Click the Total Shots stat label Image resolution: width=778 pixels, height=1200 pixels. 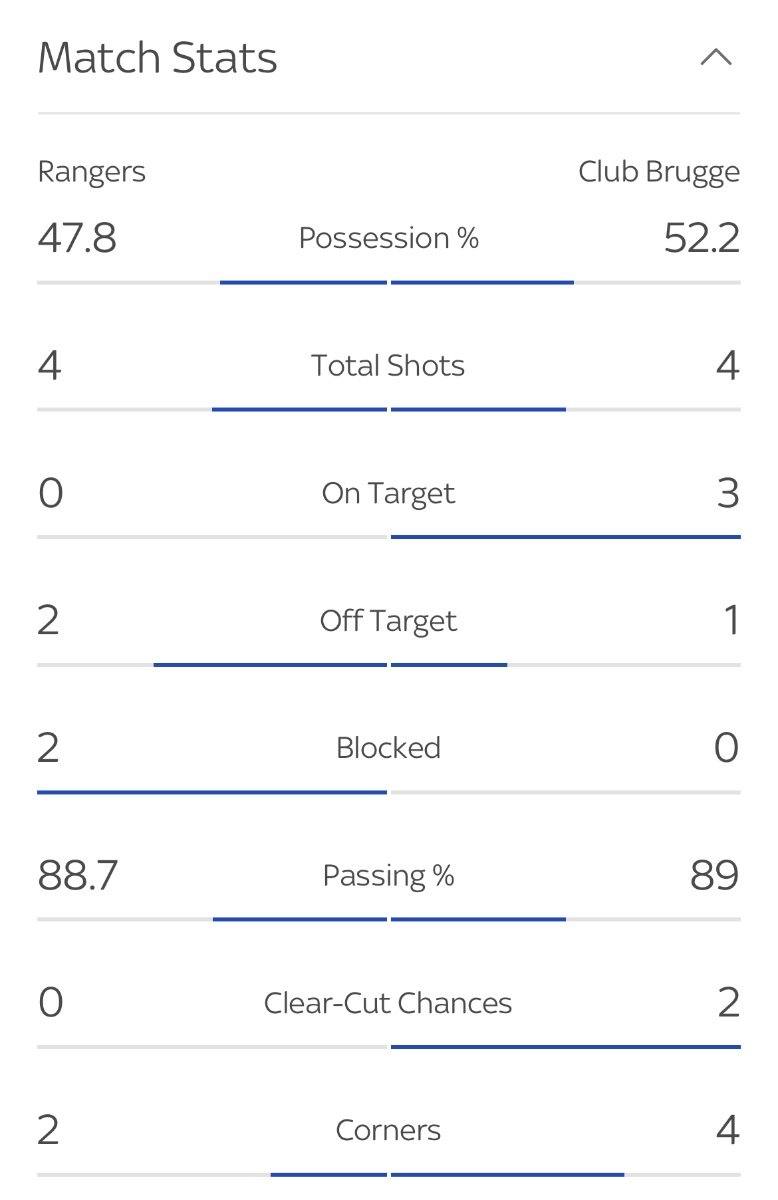coord(388,366)
